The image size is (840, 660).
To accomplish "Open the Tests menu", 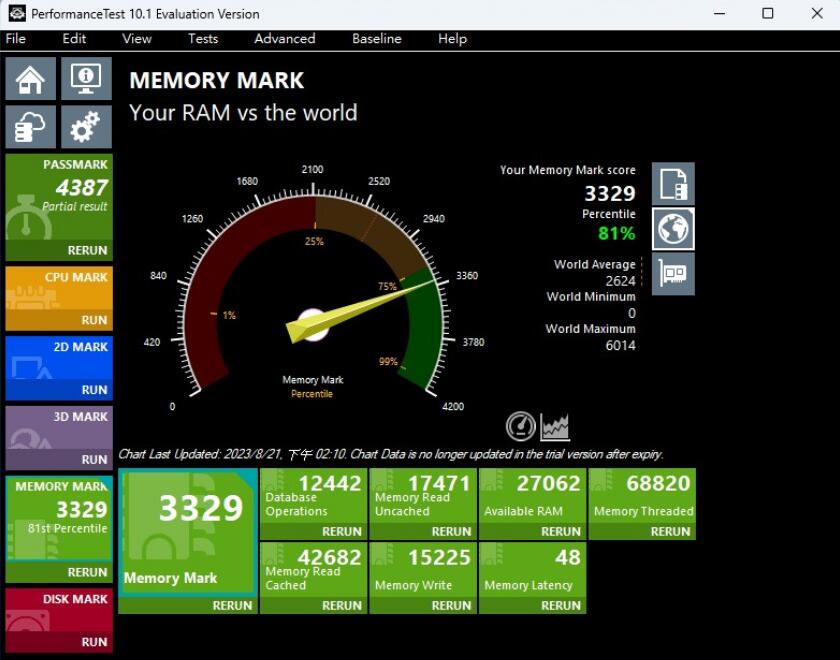I will coord(203,39).
